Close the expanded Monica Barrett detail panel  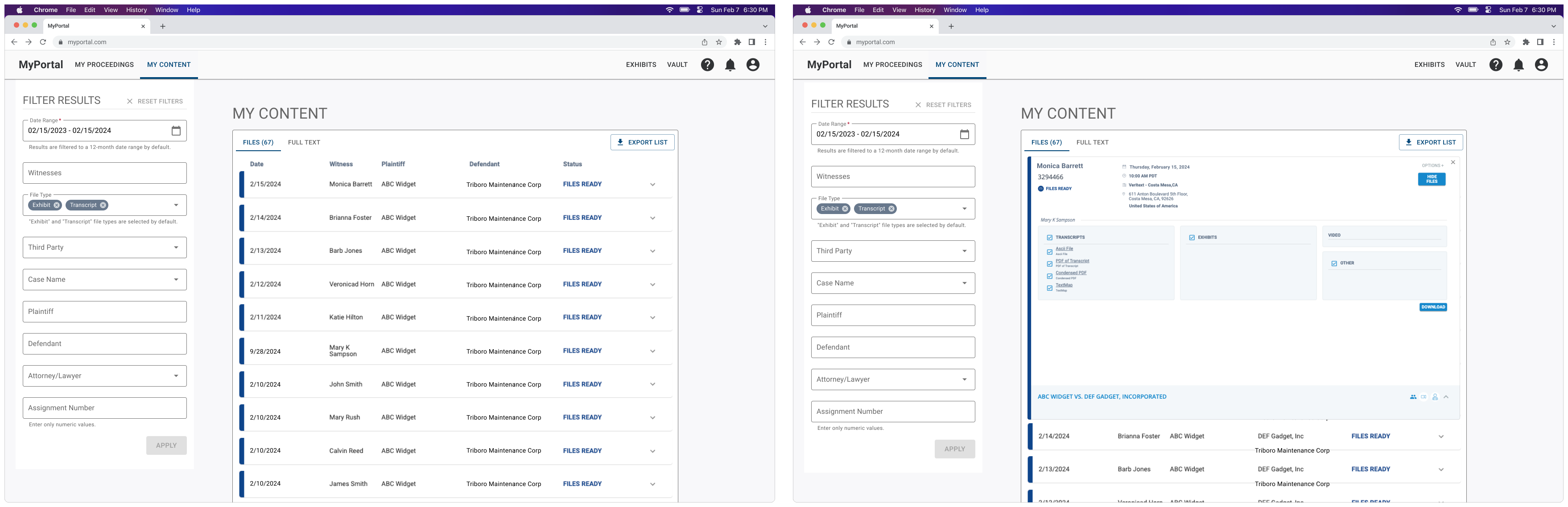1453,162
